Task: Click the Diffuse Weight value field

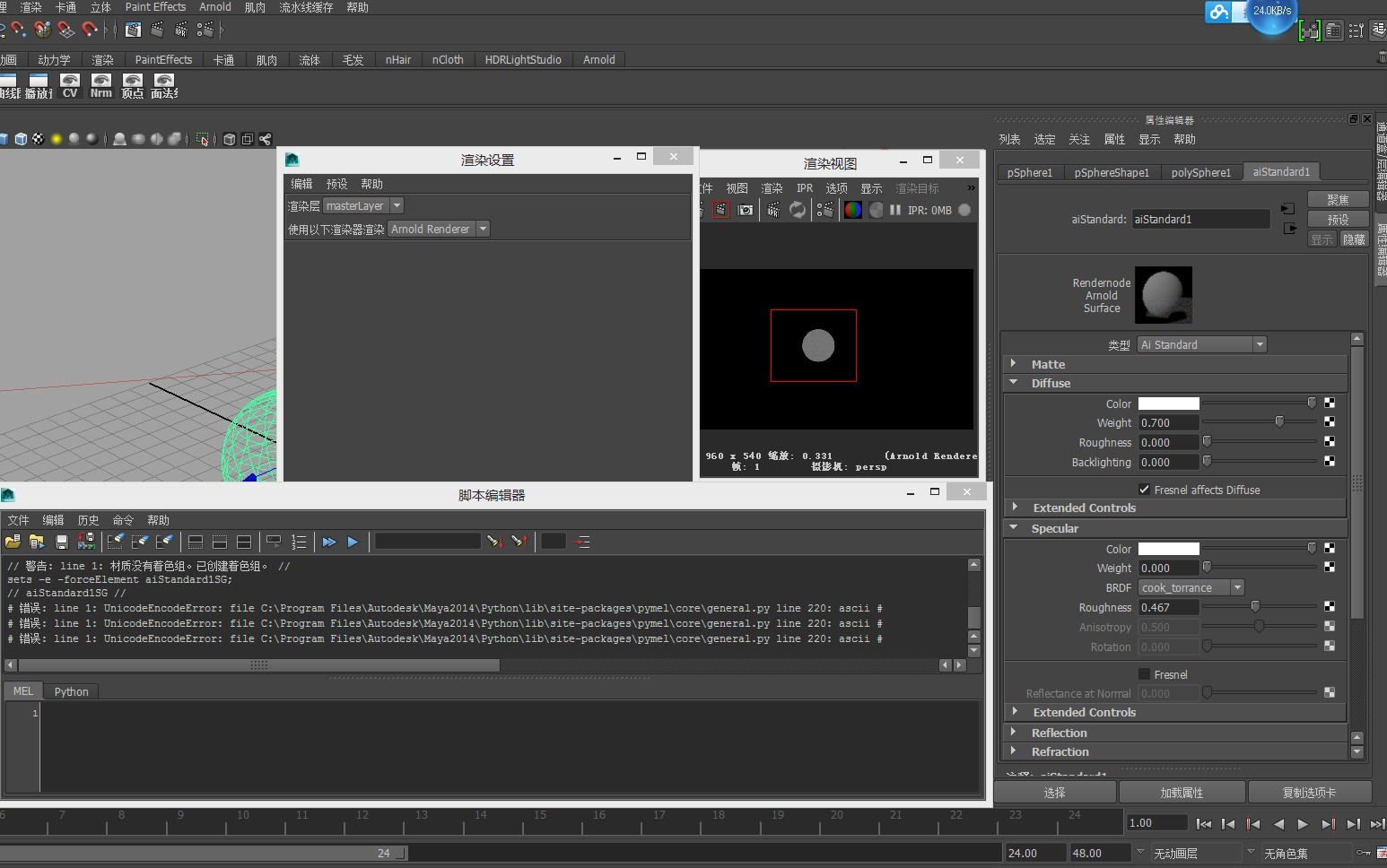Action: pyautogui.click(x=1167, y=422)
